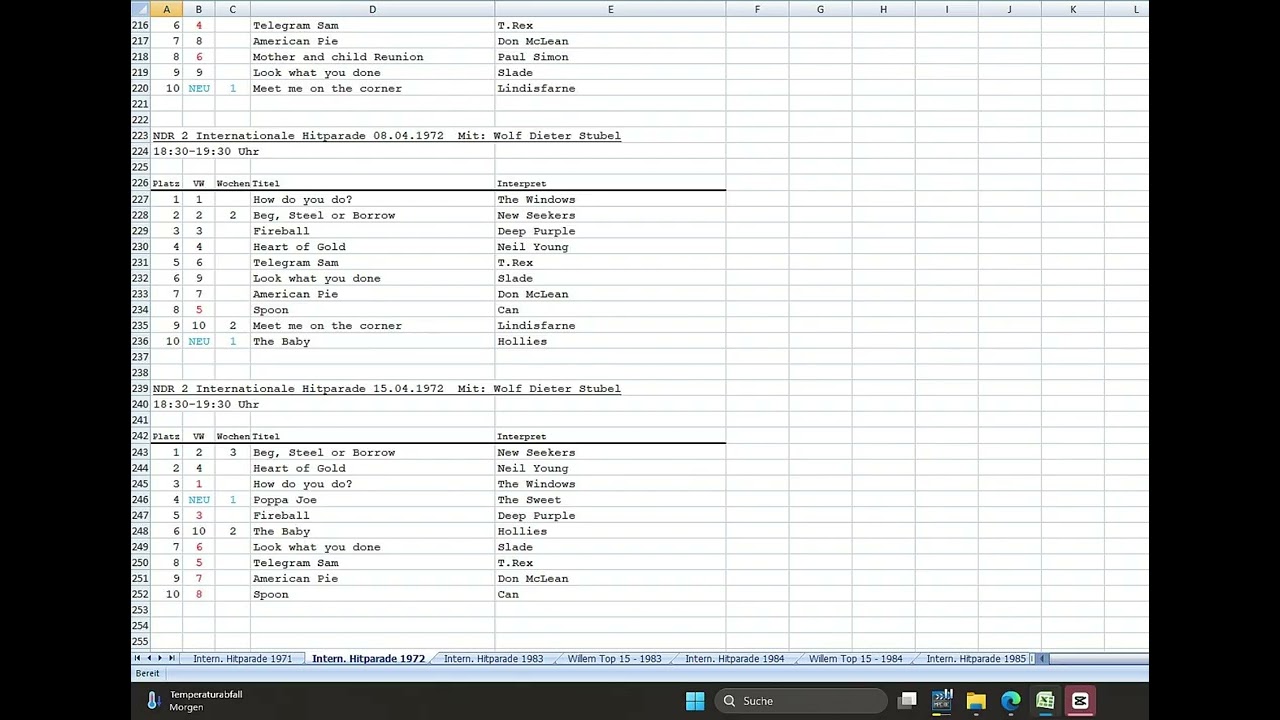
Task: Select row 223 by its row header
Action: (140, 136)
